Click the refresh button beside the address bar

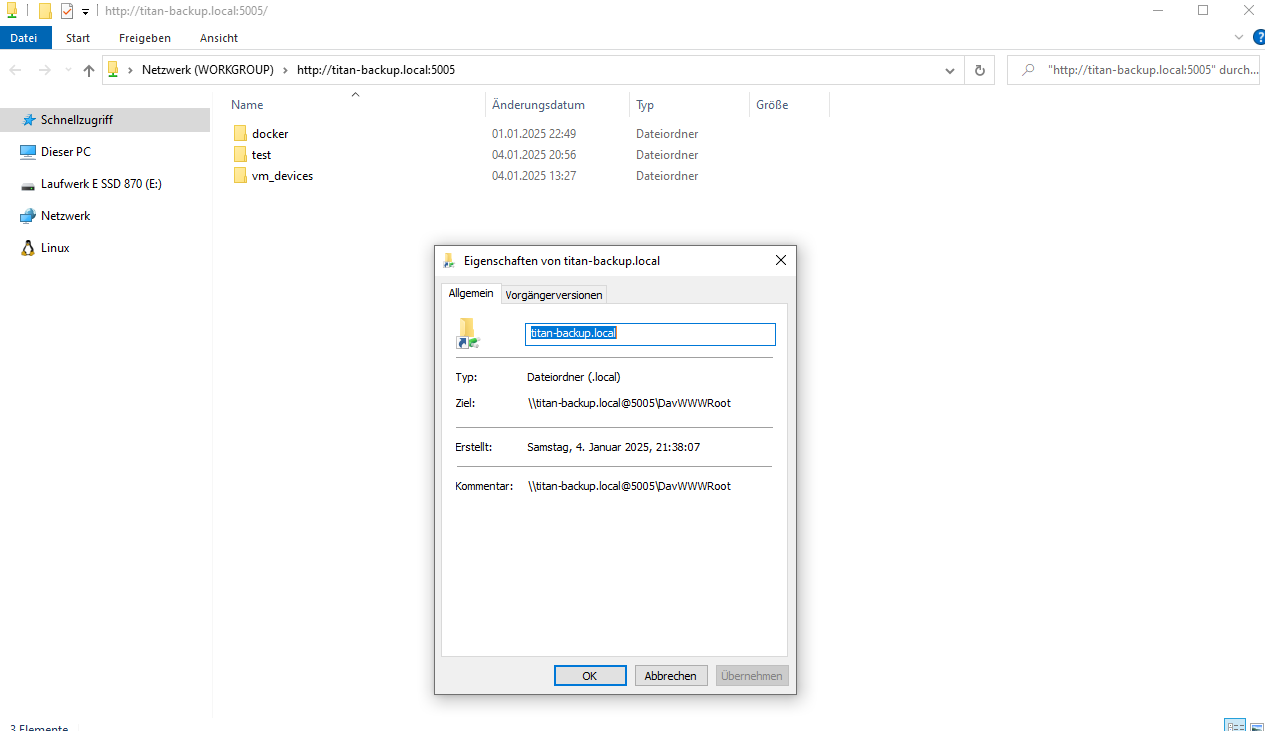pos(979,70)
